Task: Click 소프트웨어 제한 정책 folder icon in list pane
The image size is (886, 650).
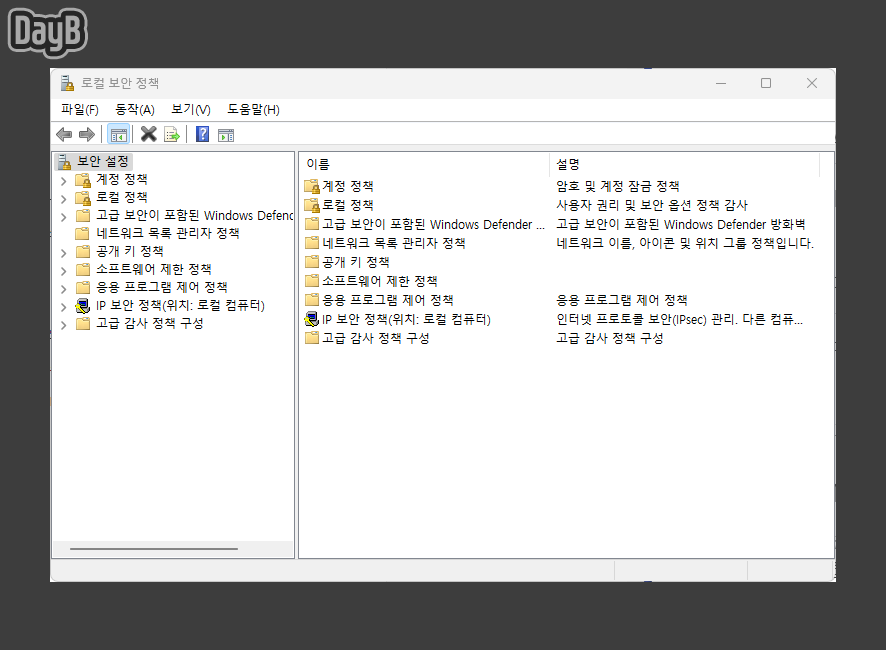Action: (312, 281)
